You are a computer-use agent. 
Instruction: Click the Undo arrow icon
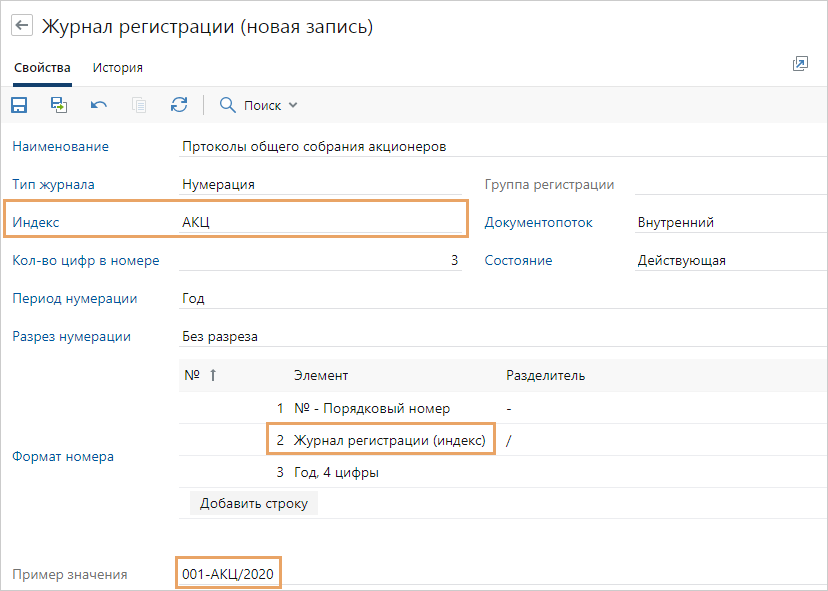click(x=99, y=105)
